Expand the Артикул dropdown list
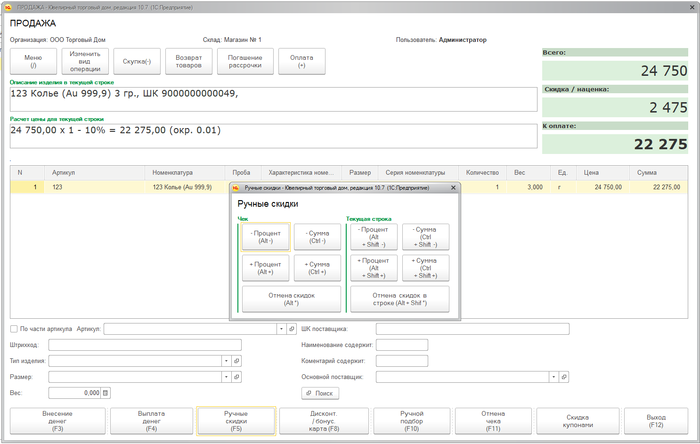This screenshot has width=700, height=444. point(280,328)
